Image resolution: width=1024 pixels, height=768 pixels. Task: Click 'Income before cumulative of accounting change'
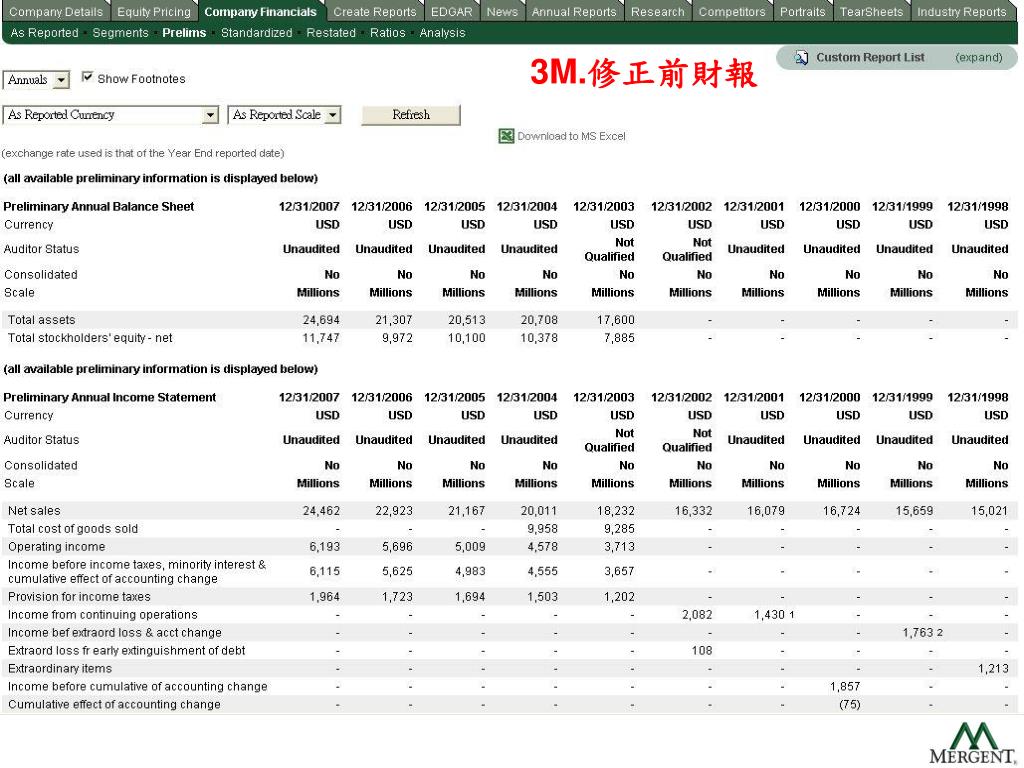(x=138, y=686)
